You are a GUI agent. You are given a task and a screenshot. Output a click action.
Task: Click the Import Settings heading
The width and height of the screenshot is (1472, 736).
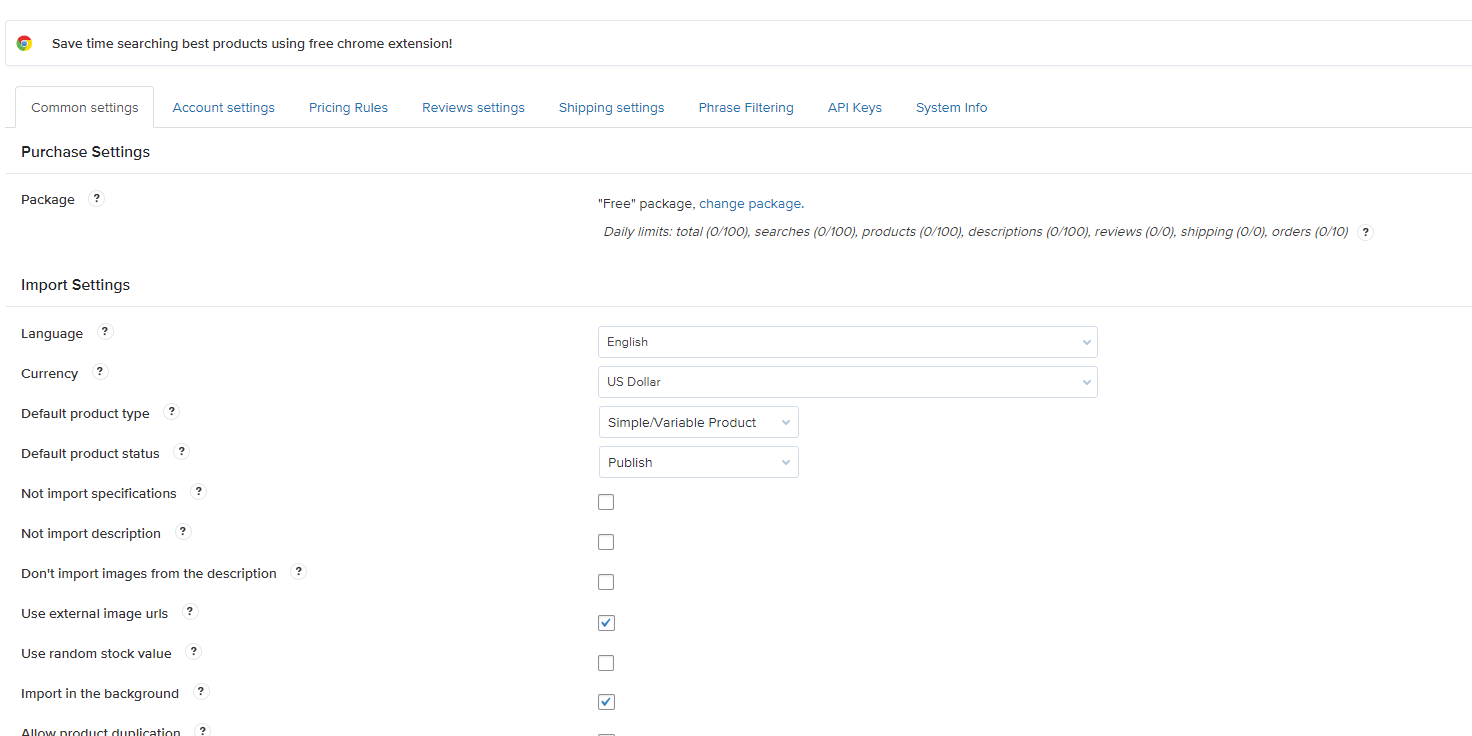(x=76, y=285)
